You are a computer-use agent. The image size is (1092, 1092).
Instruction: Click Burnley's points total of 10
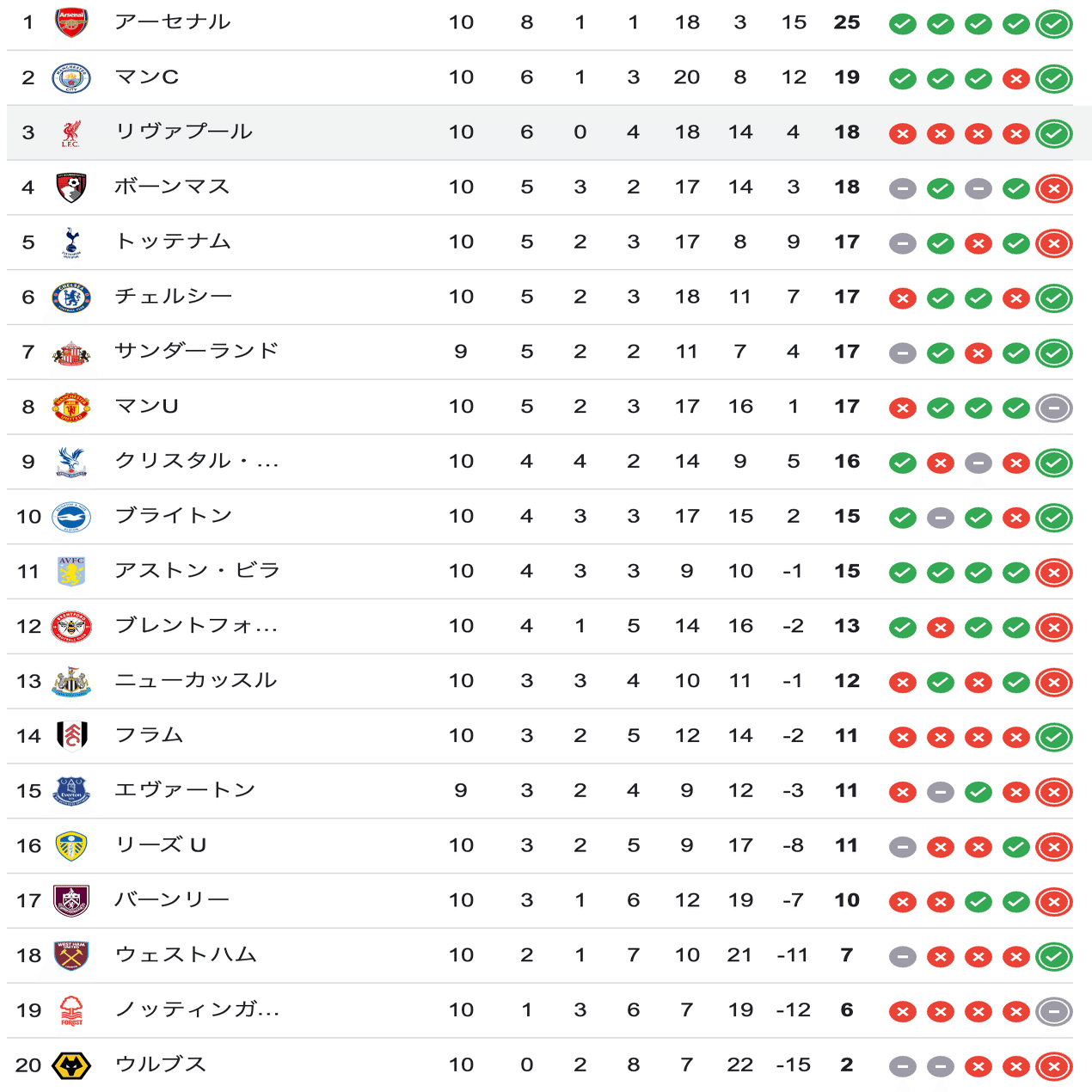click(x=846, y=900)
